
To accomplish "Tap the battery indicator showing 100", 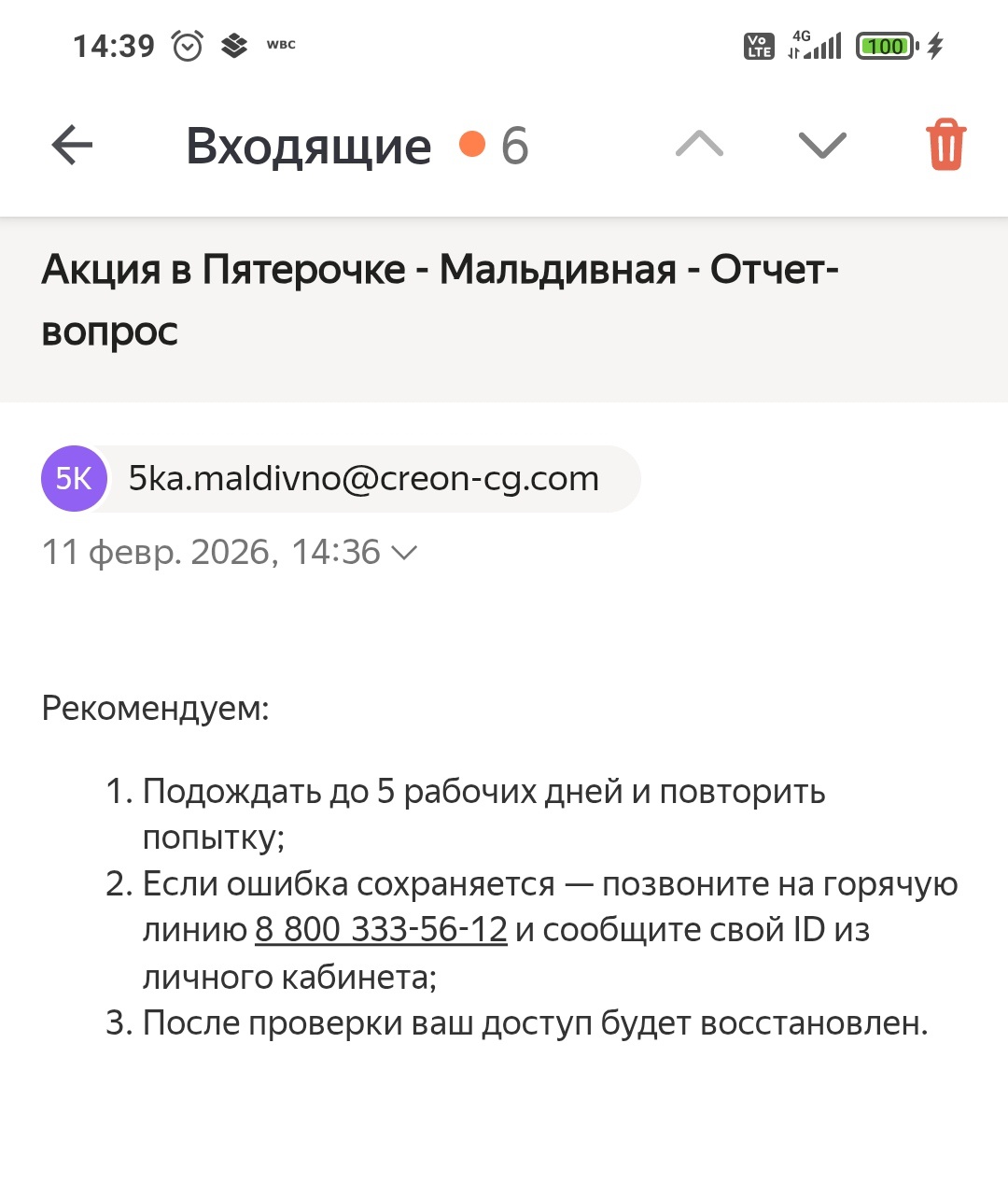I will 886,46.
